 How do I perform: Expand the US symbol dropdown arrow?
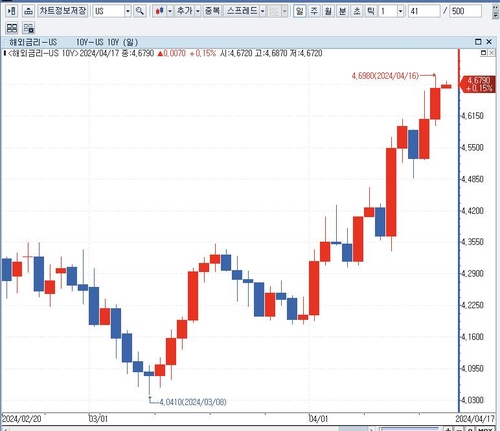pyautogui.click(x=128, y=11)
